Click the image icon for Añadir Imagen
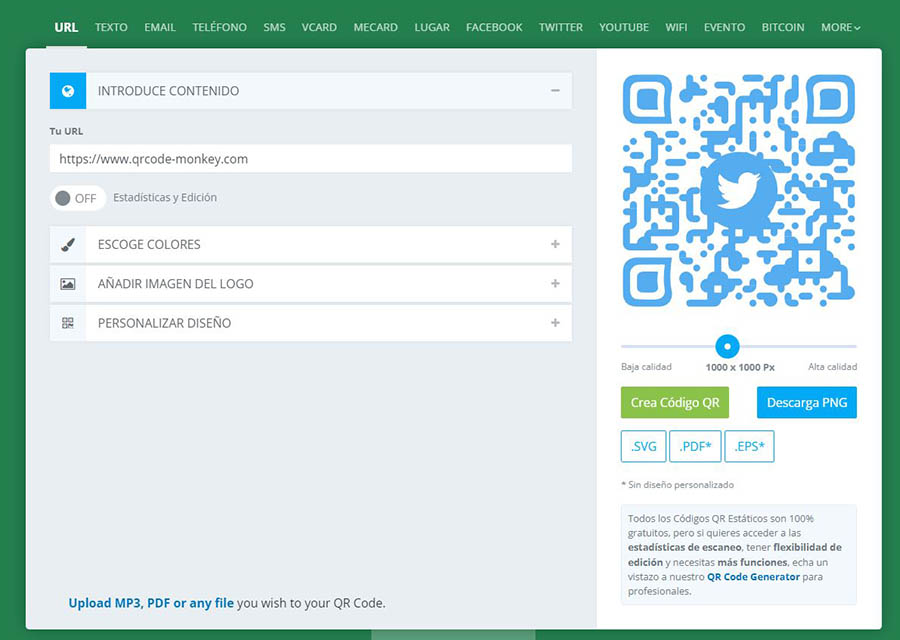Image resolution: width=900 pixels, height=640 pixels. click(68, 284)
